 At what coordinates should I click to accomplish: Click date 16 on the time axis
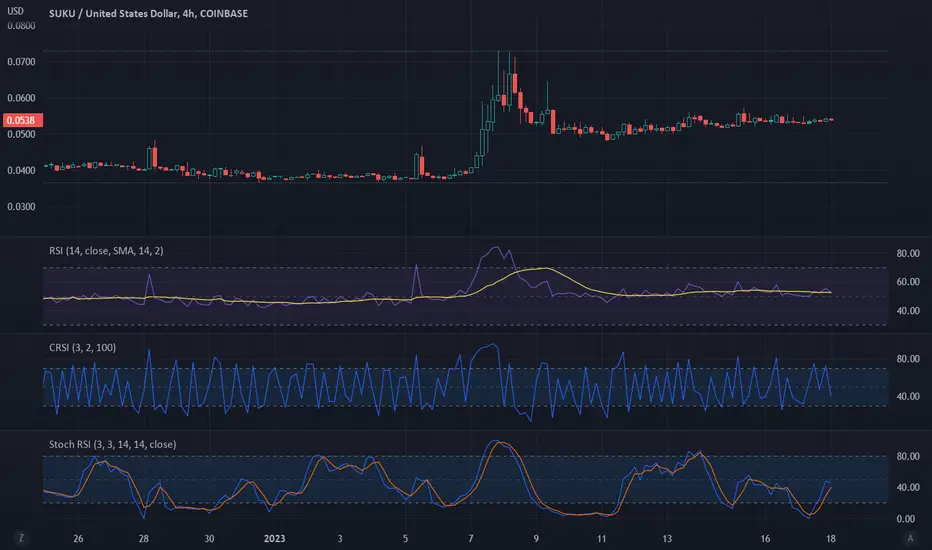click(x=765, y=539)
